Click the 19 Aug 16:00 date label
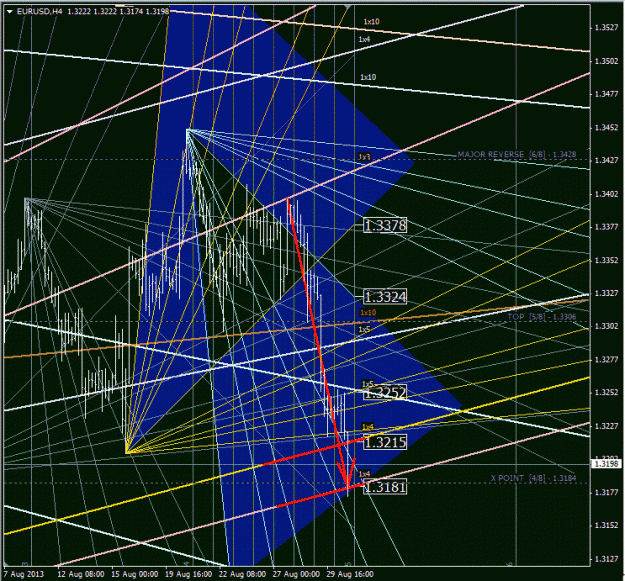The height and width of the screenshot is (581, 625). (189, 574)
